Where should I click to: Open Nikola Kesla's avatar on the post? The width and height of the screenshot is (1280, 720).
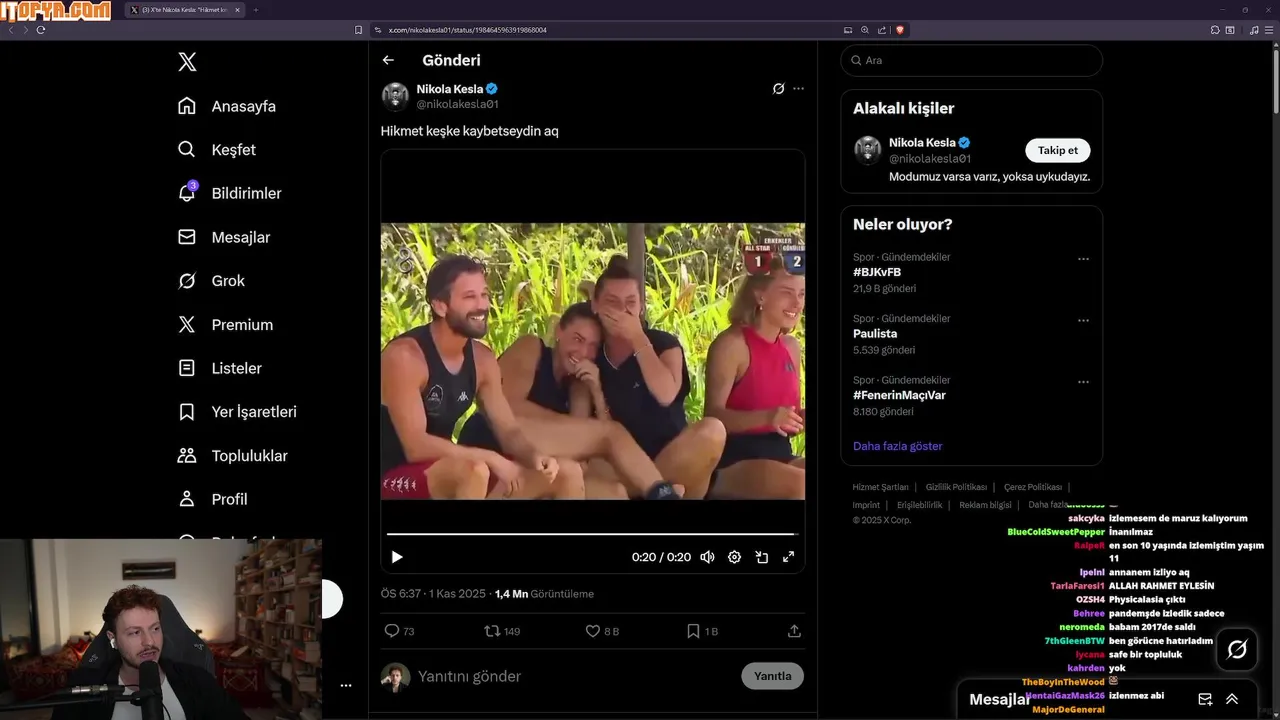point(395,96)
